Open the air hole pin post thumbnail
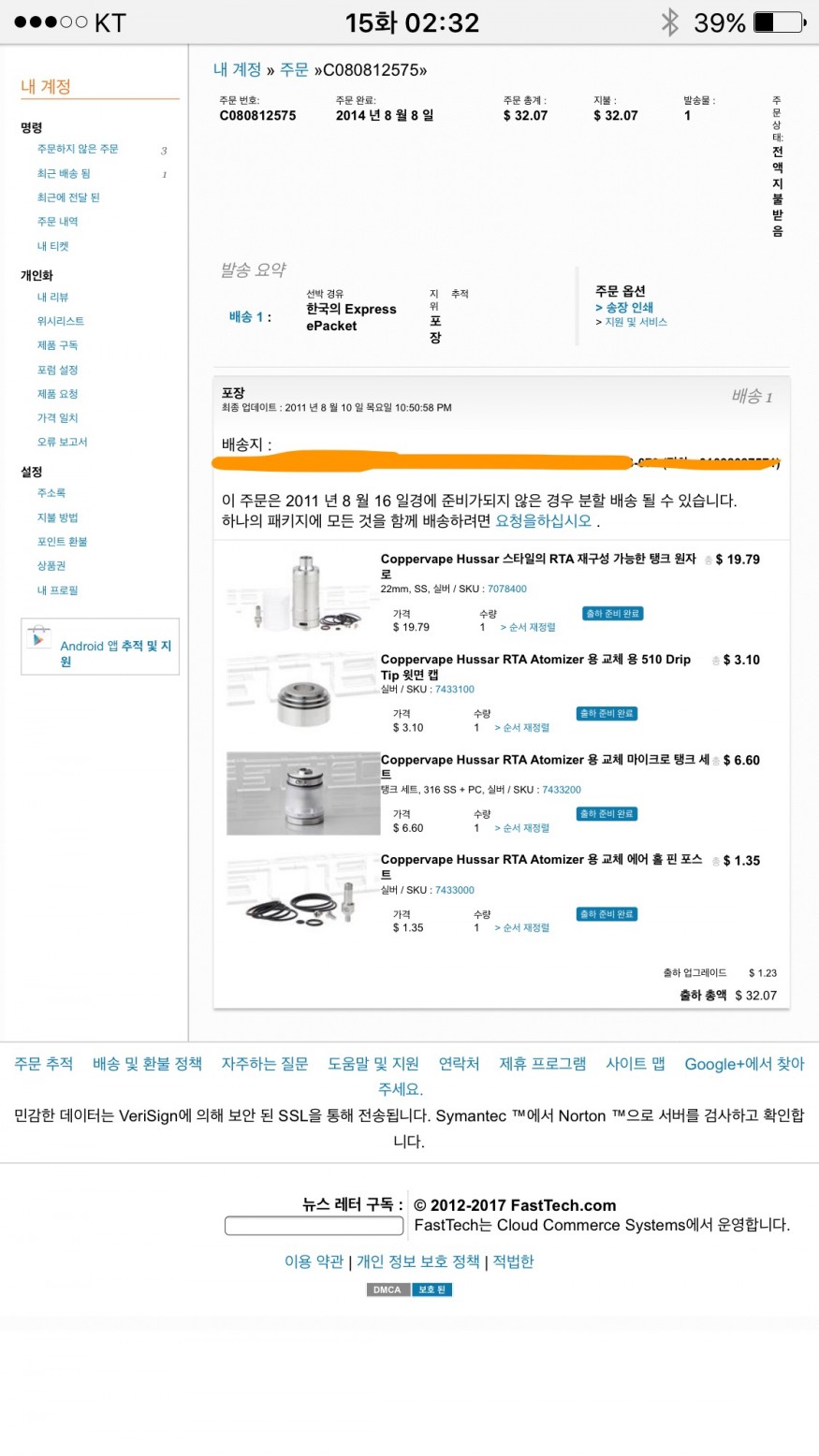 tap(303, 893)
